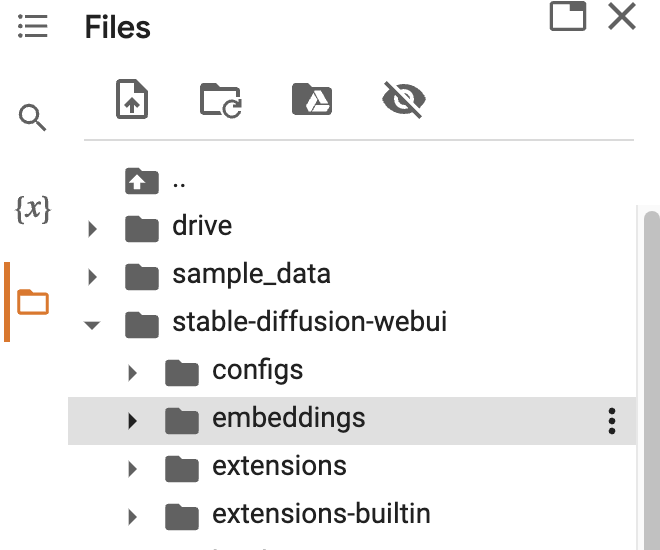Viewport: 660px width, 550px height.
Task: Collapse the stable-diffusion-webui folder
Action: [x=93, y=325]
